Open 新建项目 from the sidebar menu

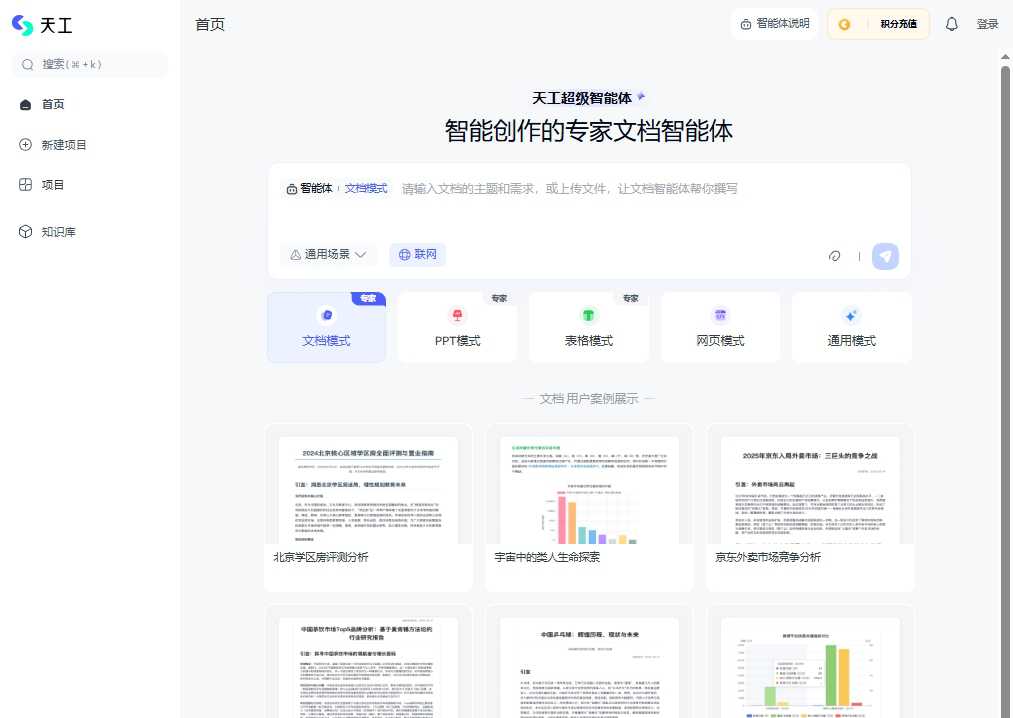tap(63, 143)
